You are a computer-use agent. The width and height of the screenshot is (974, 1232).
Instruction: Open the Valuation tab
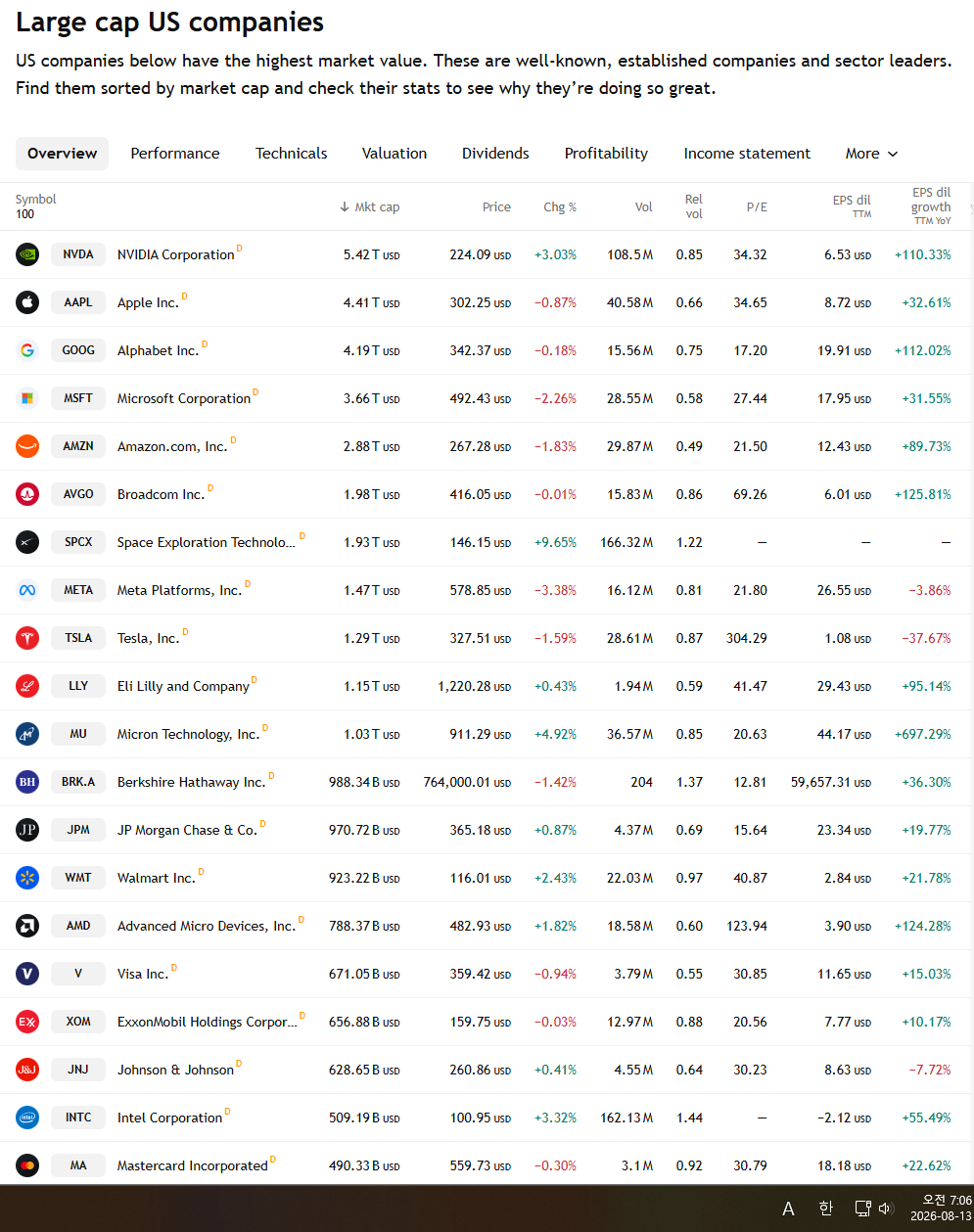[394, 154]
